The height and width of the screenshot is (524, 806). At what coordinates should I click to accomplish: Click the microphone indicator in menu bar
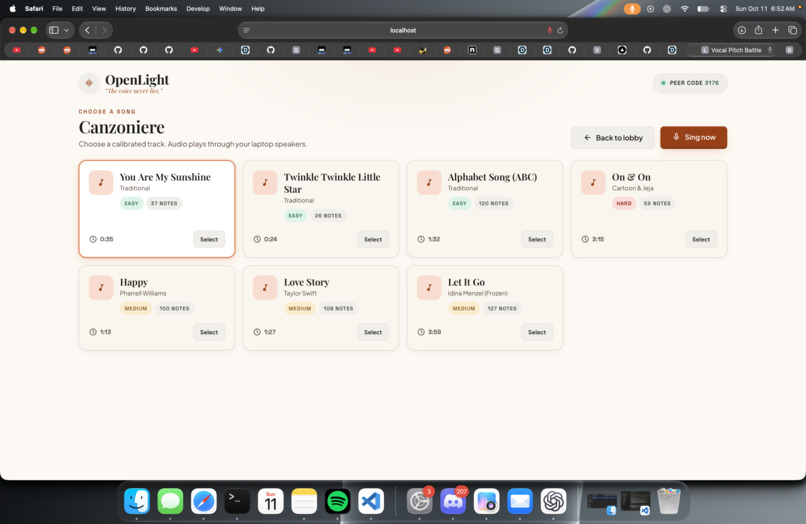pyautogui.click(x=632, y=9)
